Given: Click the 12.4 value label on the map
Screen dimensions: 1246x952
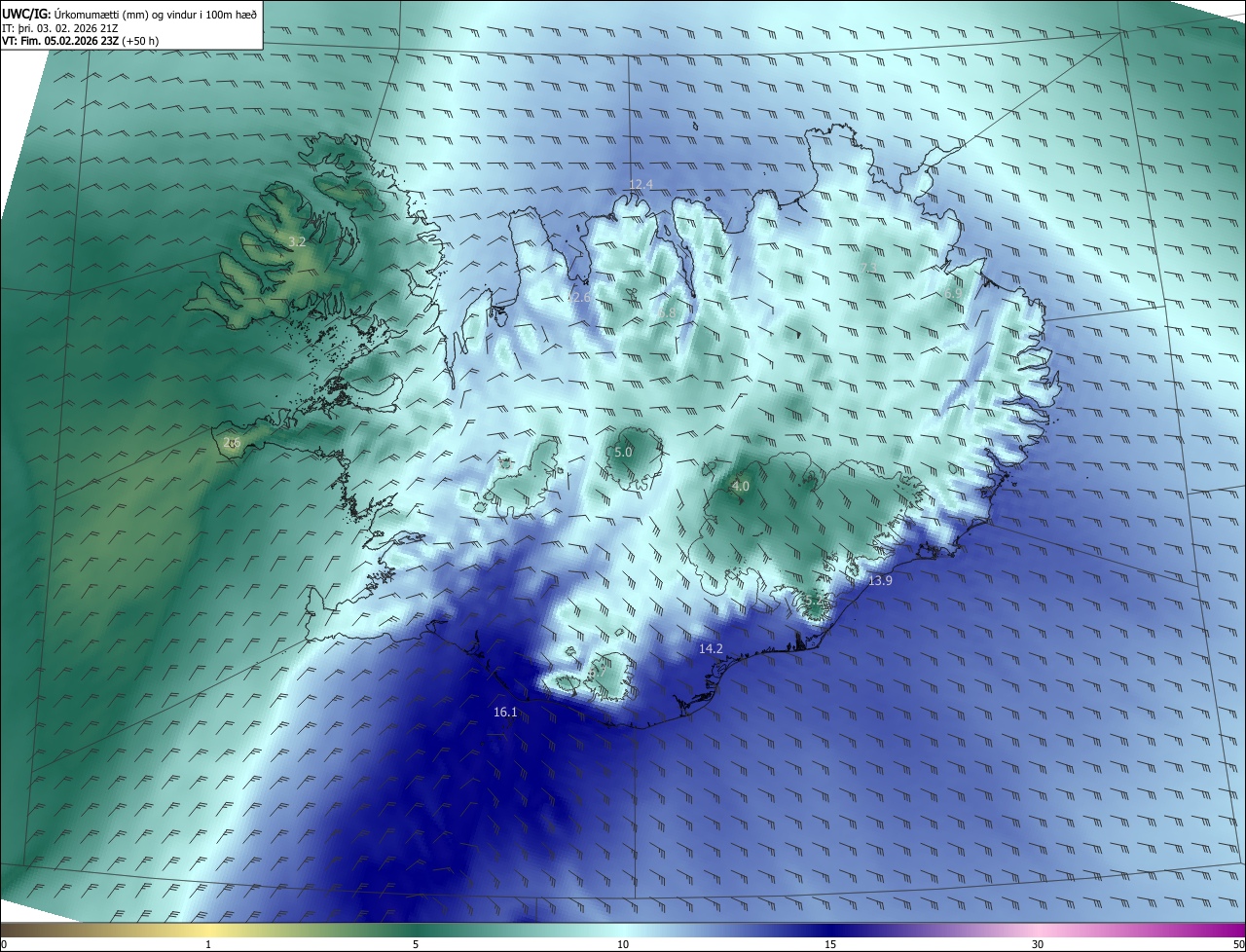Looking at the screenshot, I should pyautogui.click(x=641, y=185).
